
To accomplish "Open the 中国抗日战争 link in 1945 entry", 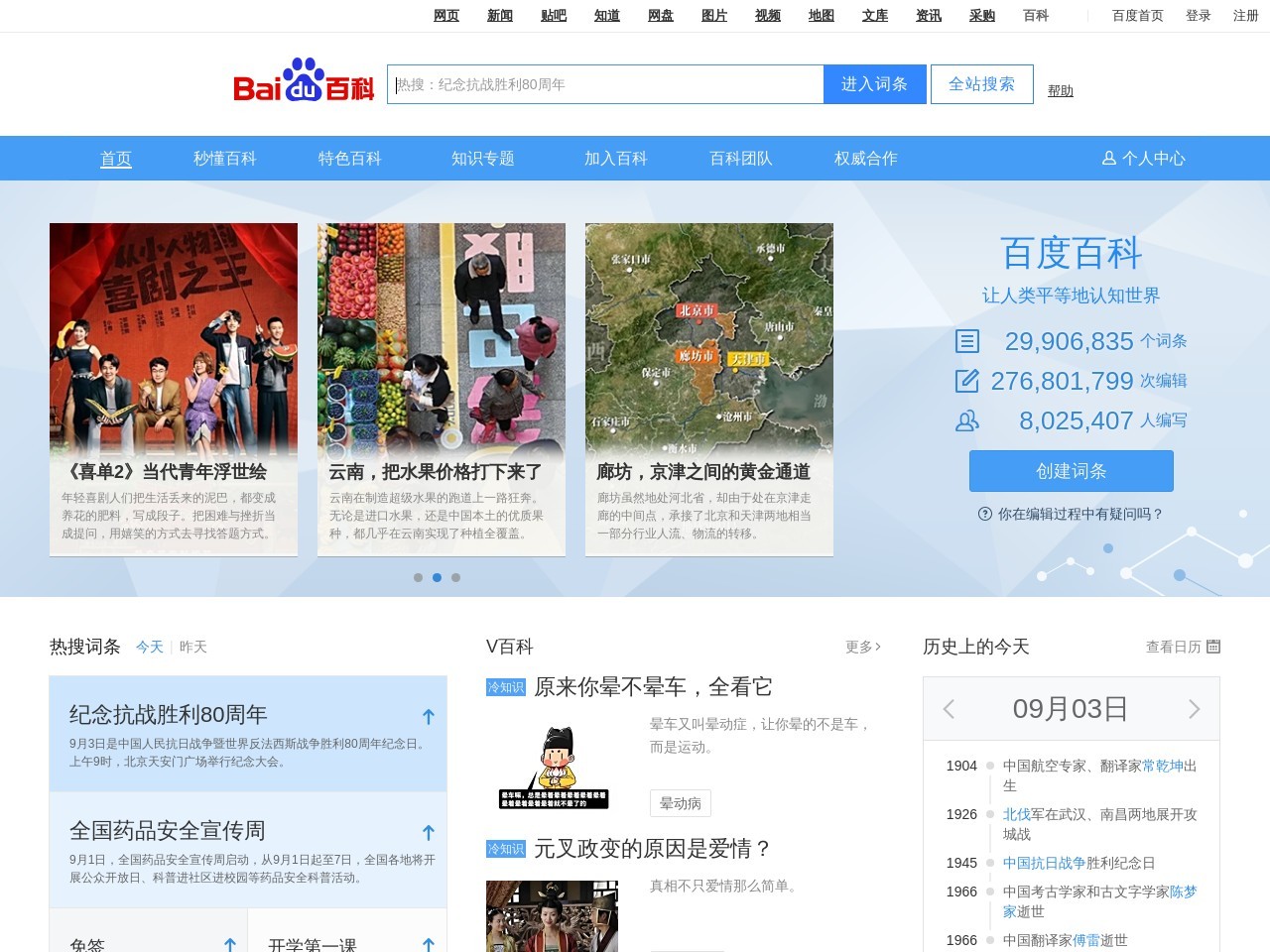I will (x=1045, y=863).
